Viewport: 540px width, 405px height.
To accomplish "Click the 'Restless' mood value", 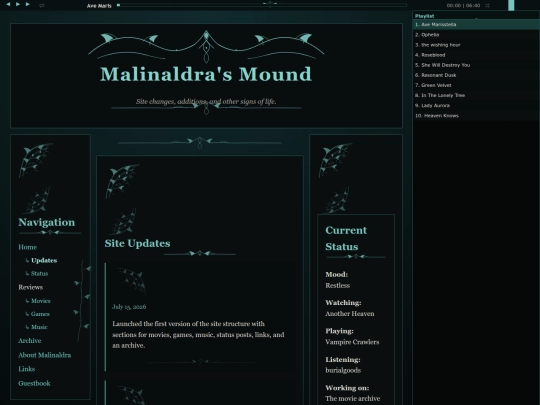I will 338,285.
